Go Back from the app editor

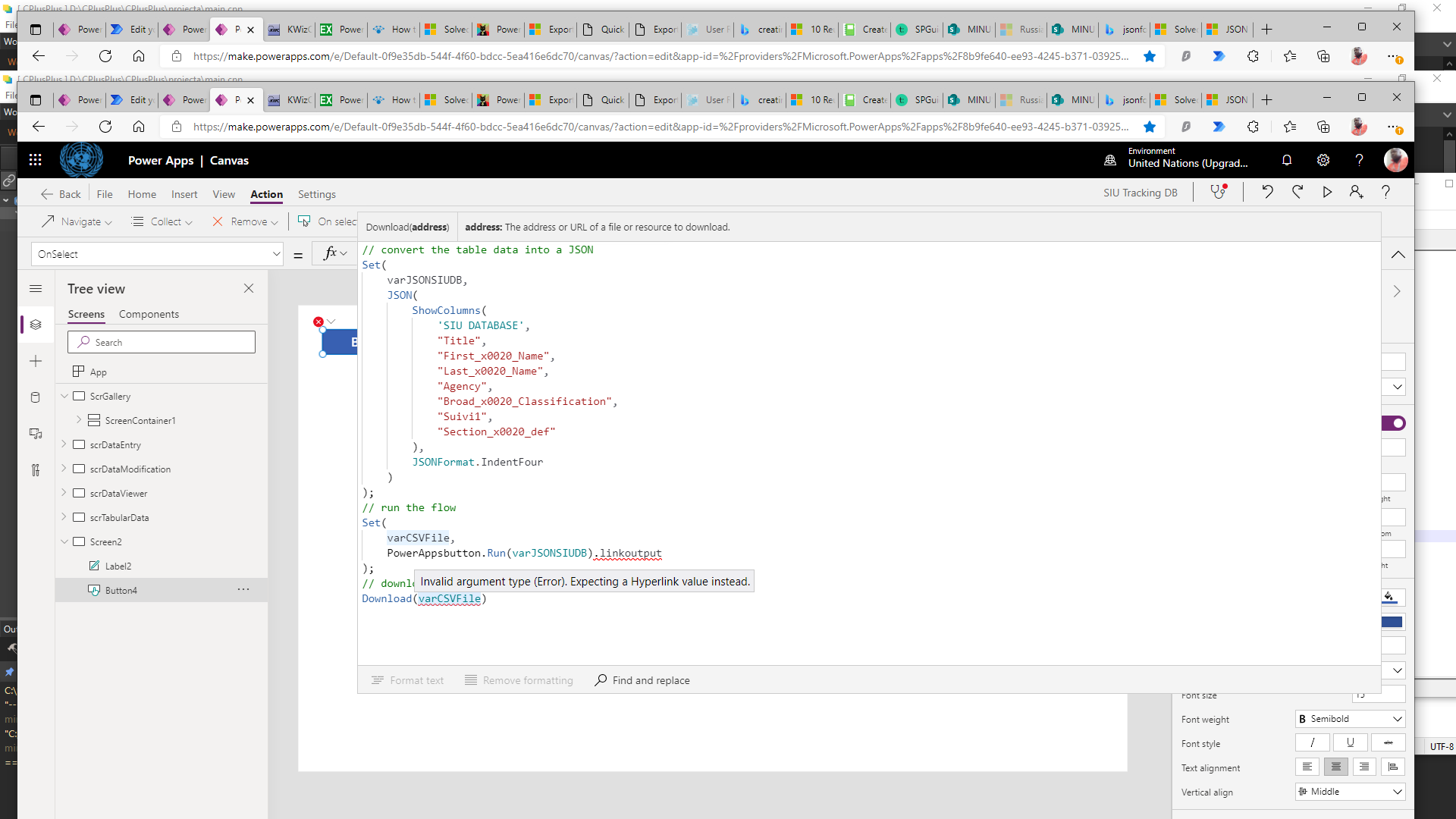pos(61,194)
